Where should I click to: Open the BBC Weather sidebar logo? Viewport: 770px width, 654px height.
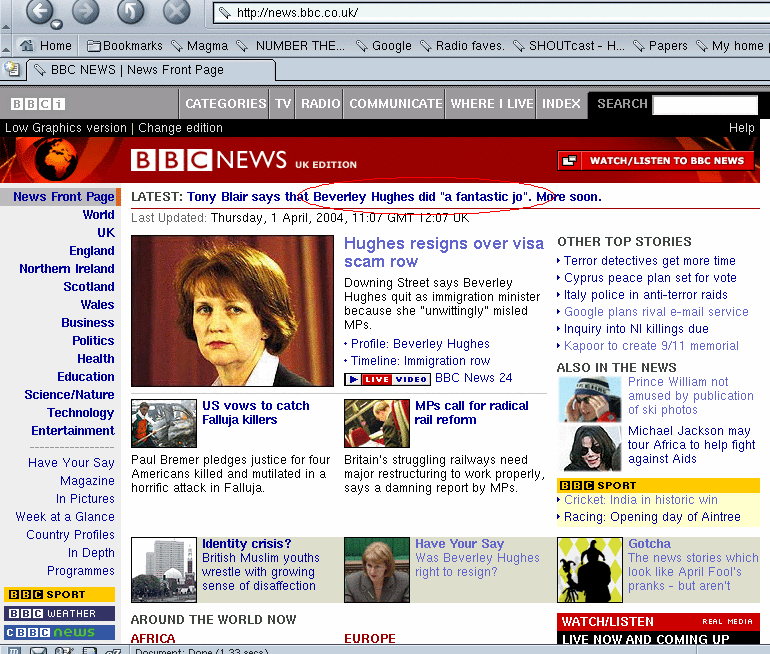pos(59,613)
